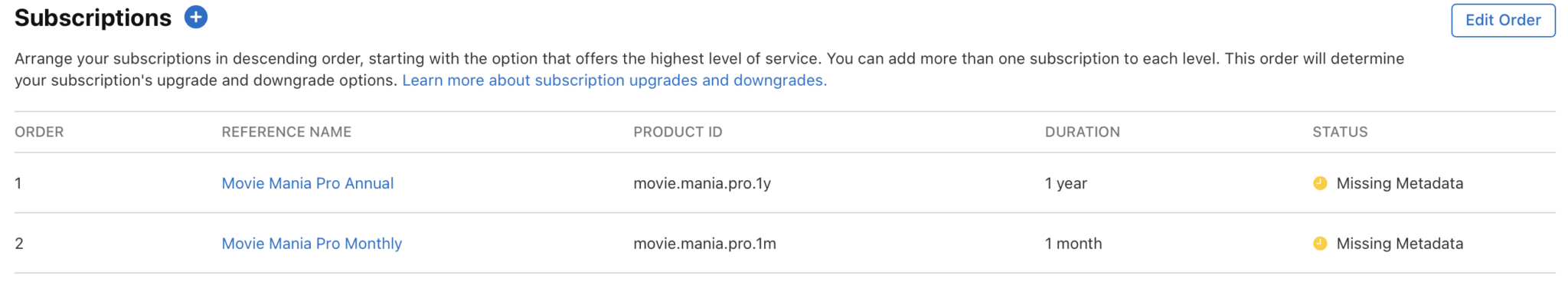1568x282 pixels.
Task: Click the yellow status icon for Annual subscription
Action: coord(1320,183)
